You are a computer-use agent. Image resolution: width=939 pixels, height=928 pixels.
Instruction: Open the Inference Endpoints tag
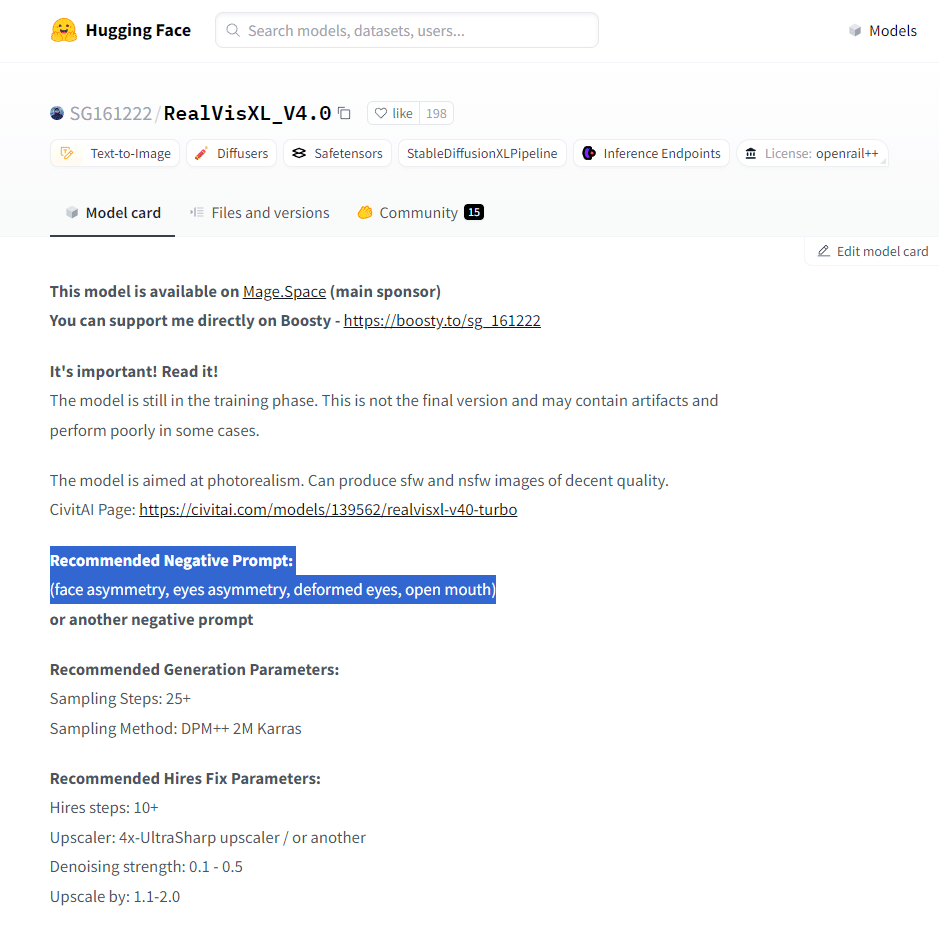click(651, 153)
